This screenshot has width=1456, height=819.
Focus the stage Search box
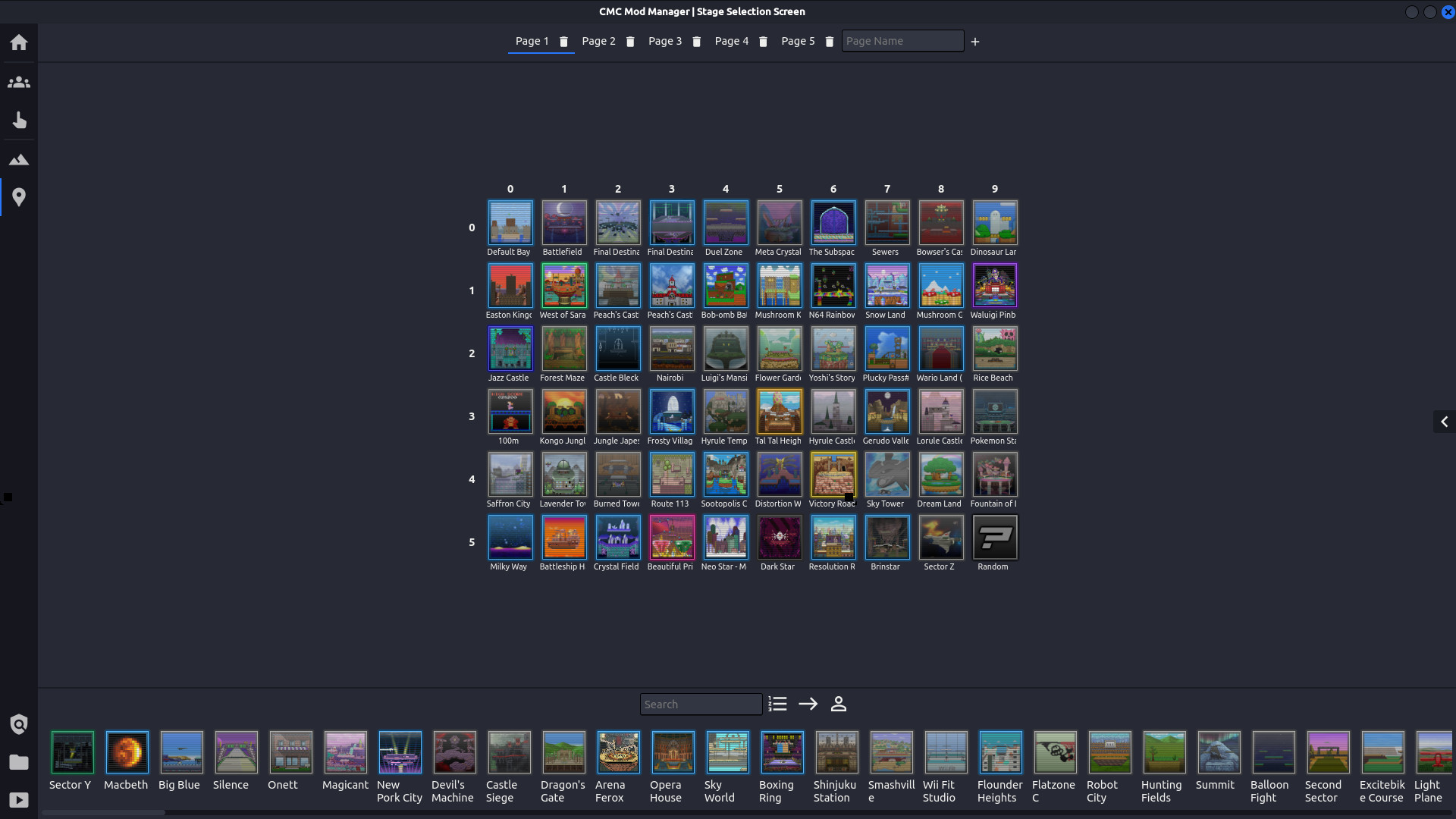[701, 704]
